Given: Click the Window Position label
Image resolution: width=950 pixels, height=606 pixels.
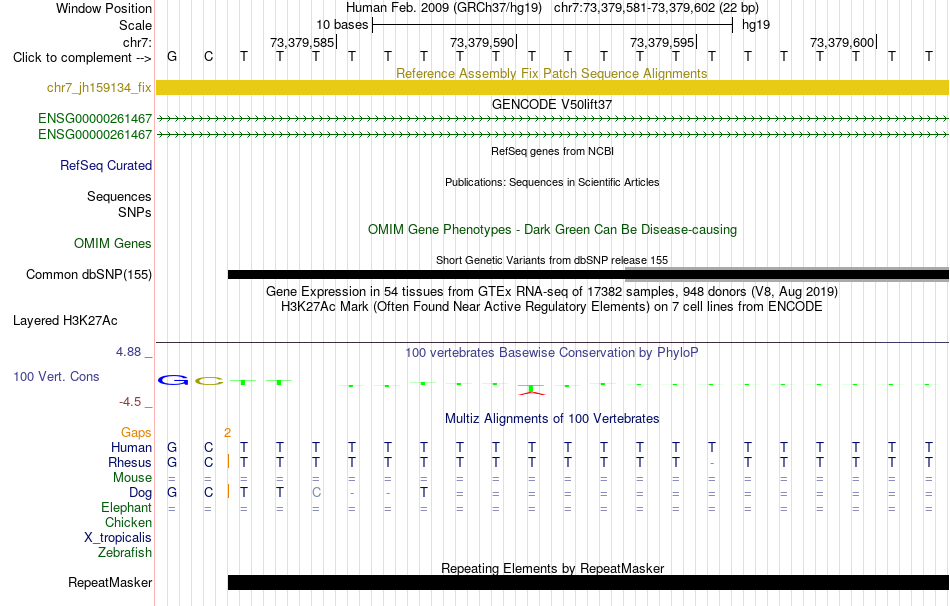Looking at the screenshot, I should coord(104,8).
